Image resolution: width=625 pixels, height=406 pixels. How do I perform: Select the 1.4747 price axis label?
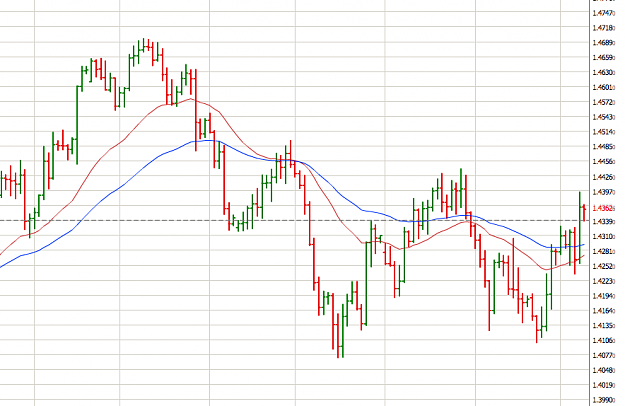tap(603, 13)
